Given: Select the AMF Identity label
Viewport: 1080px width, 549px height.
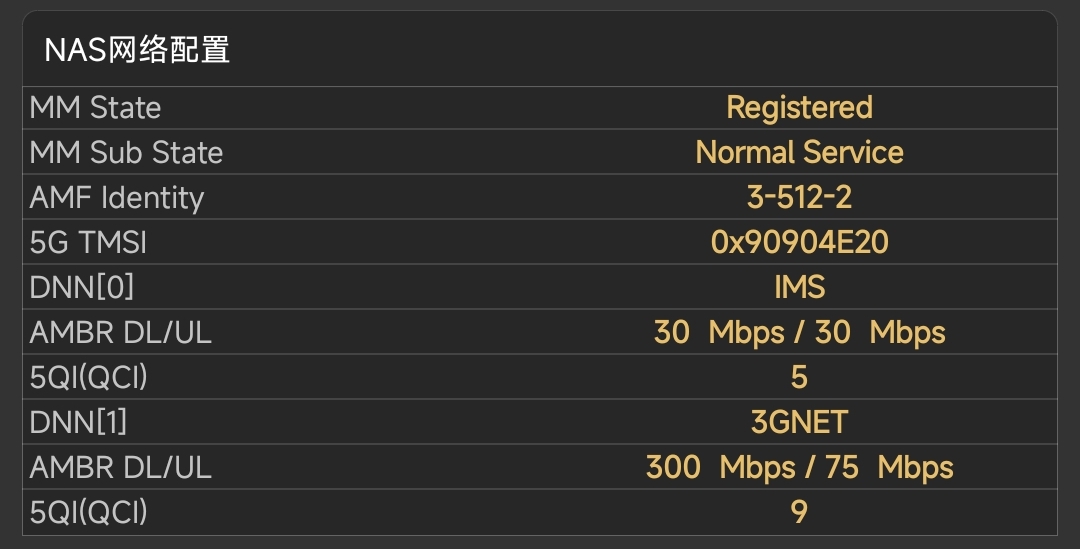Looking at the screenshot, I should coord(117,198).
